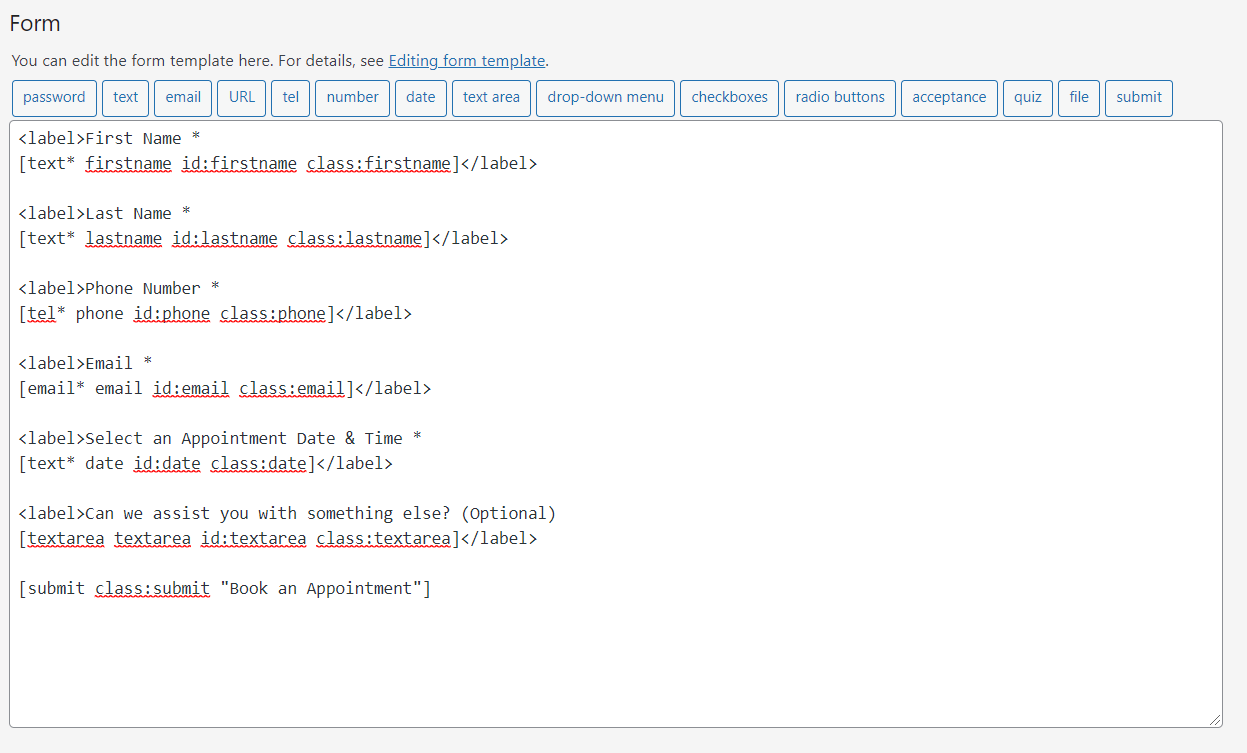Insert a quiz tag
1247x753 pixels.
(1027, 98)
